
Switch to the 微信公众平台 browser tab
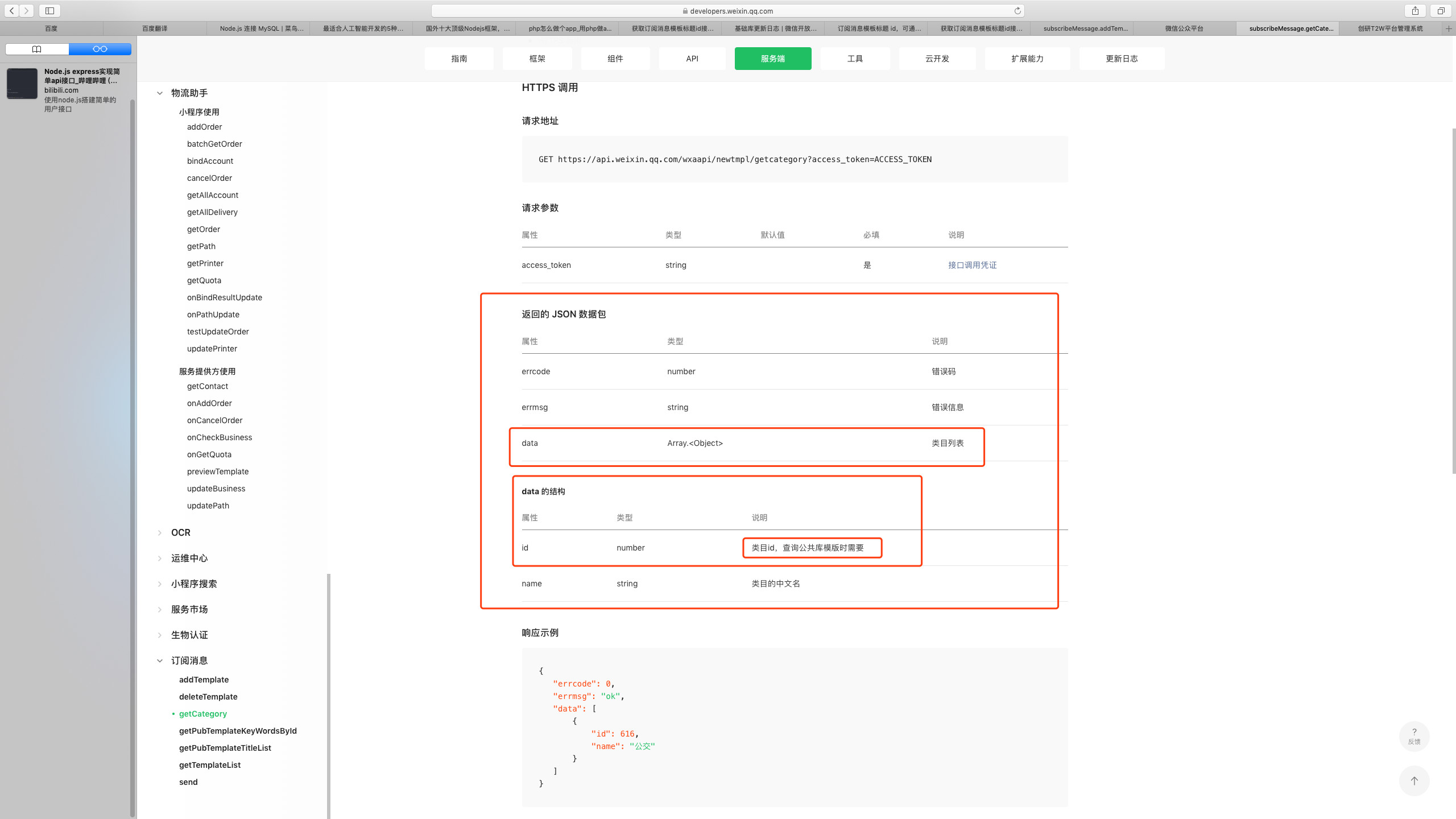[1184, 28]
